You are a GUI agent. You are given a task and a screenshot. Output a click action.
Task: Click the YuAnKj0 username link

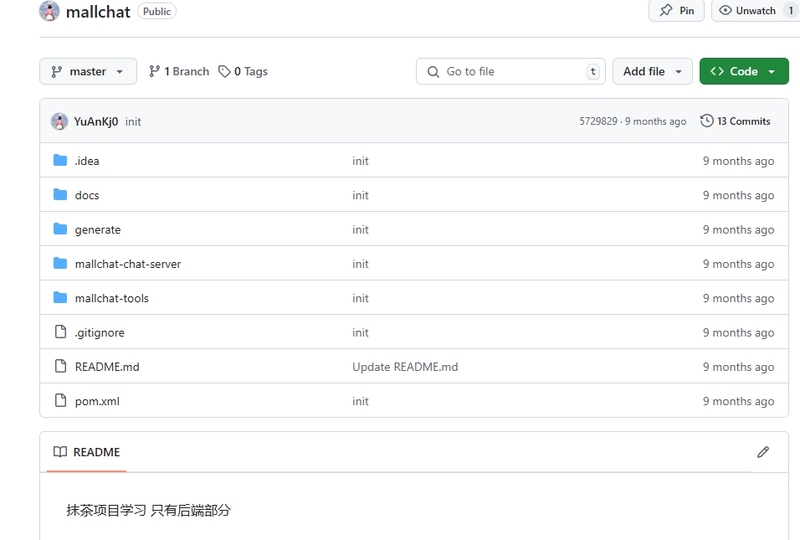click(96, 121)
